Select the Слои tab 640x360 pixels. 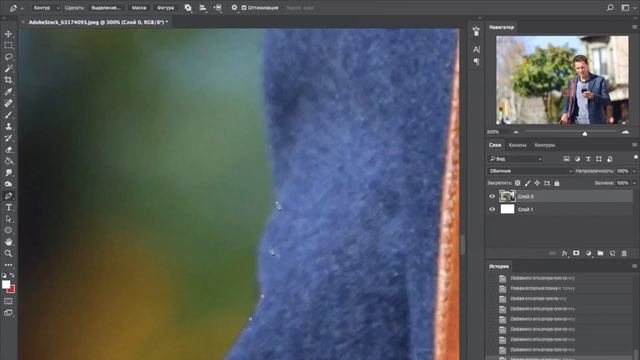pos(495,145)
